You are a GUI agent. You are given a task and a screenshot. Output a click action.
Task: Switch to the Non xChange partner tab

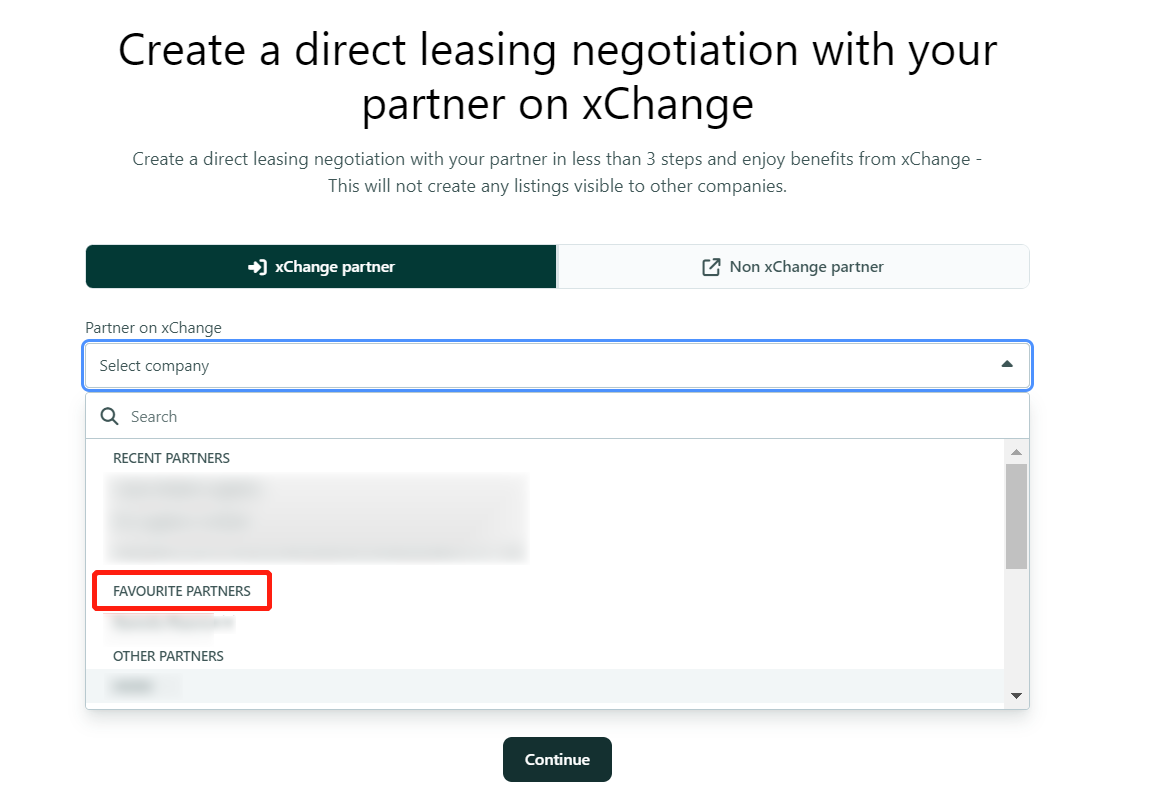[793, 266]
